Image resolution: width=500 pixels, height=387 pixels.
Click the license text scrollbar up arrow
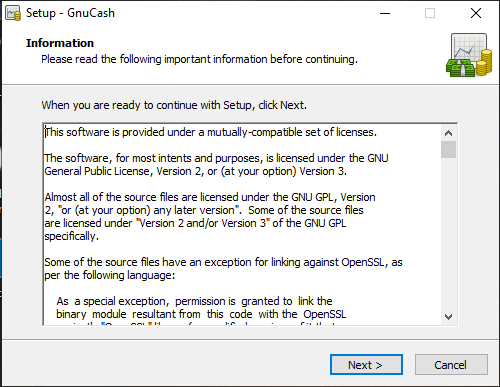point(448,133)
